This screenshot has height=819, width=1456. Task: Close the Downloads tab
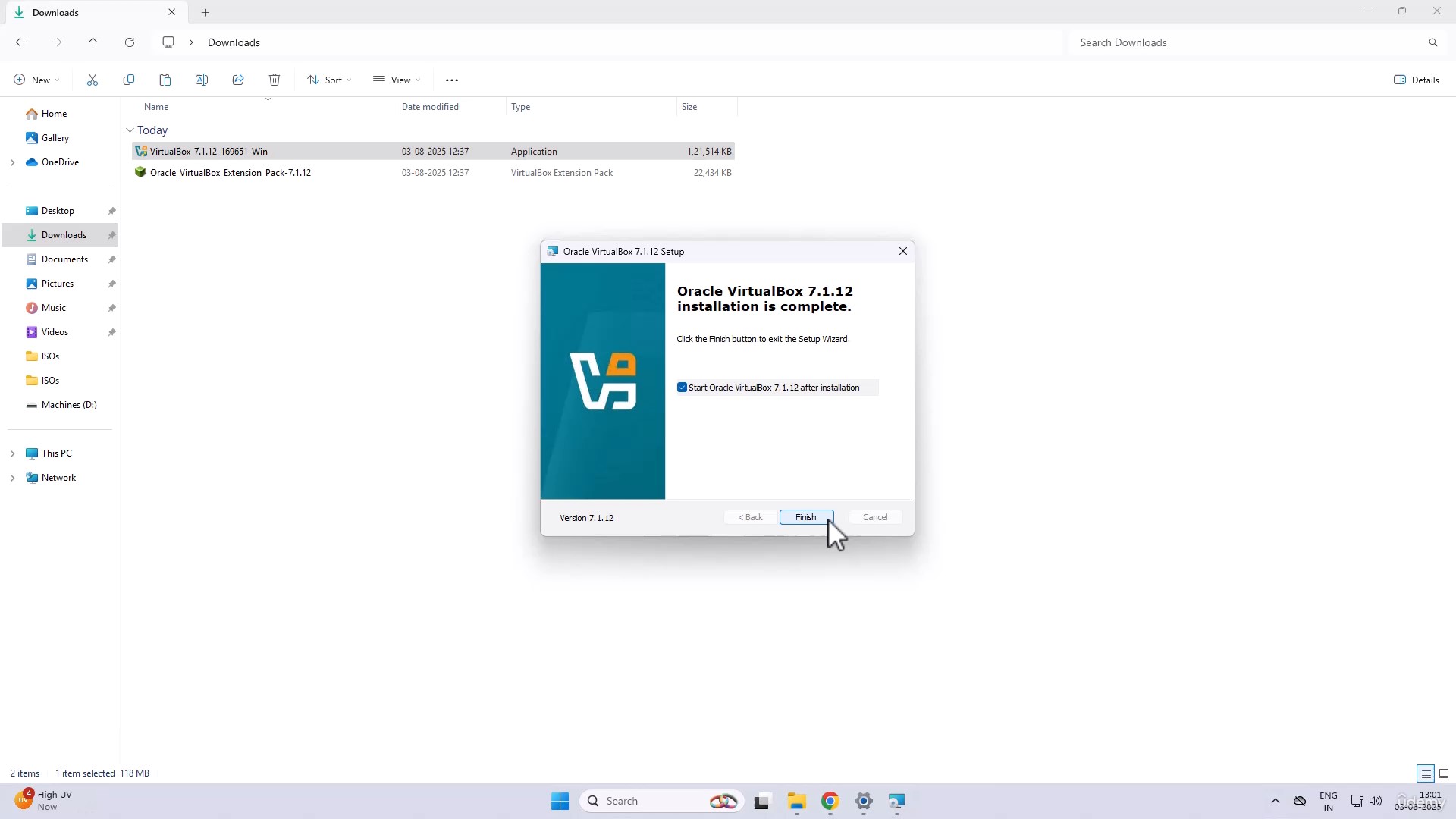171,12
